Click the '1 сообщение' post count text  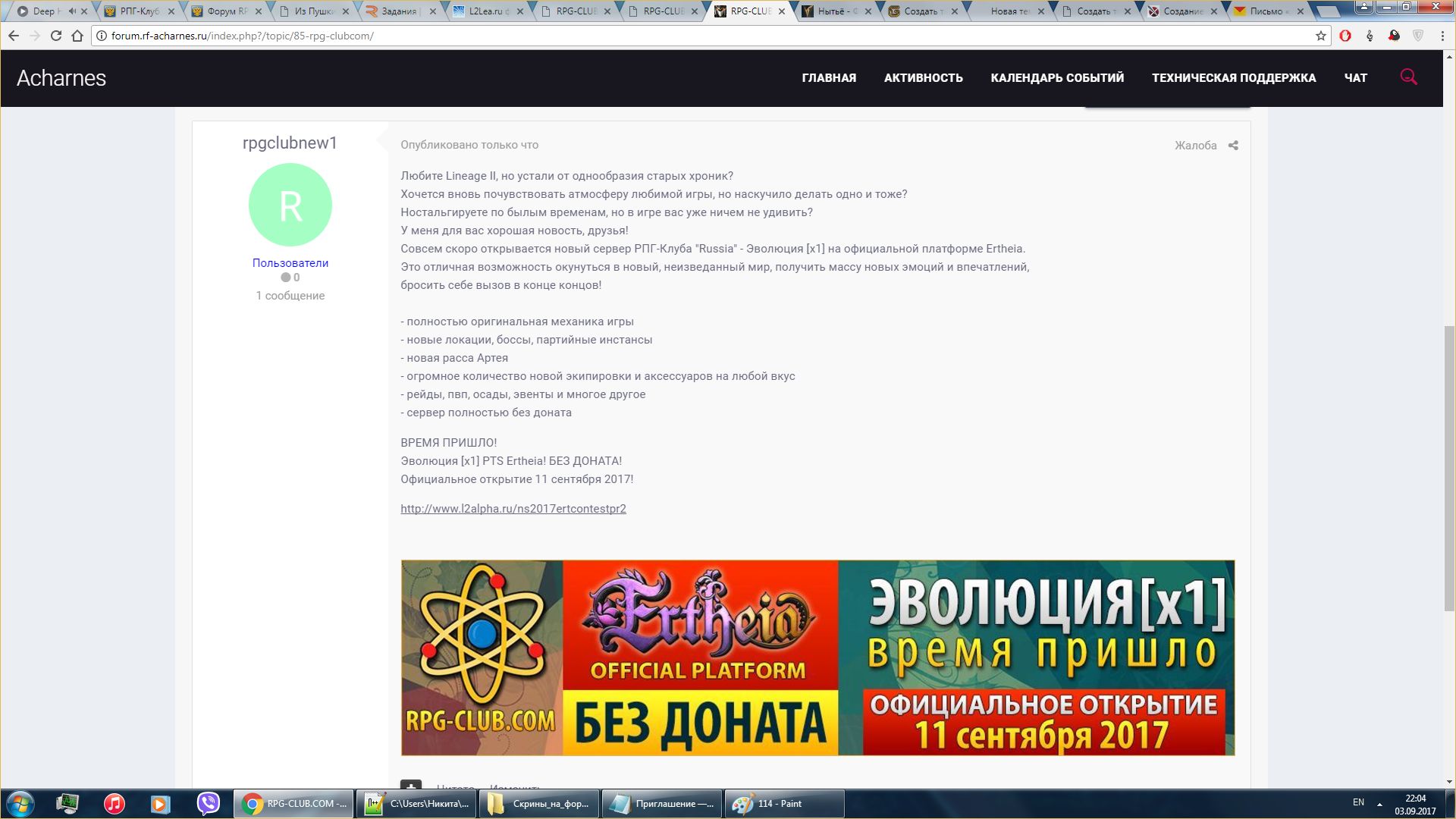(x=290, y=296)
